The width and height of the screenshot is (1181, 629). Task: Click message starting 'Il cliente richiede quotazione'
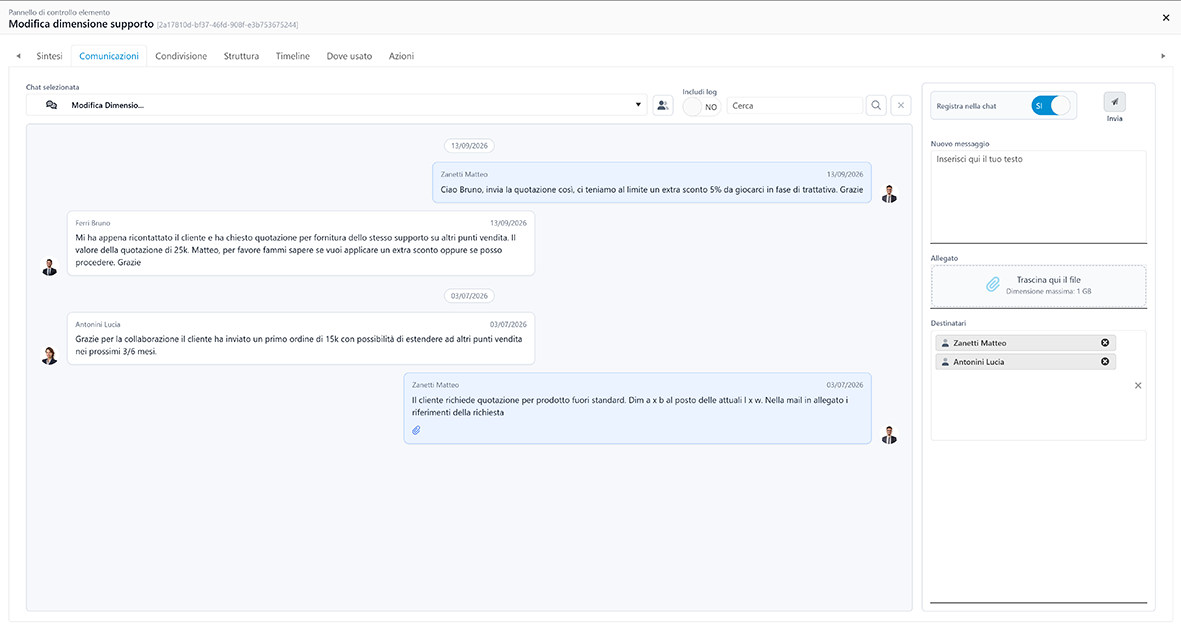[x=637, y=408]
